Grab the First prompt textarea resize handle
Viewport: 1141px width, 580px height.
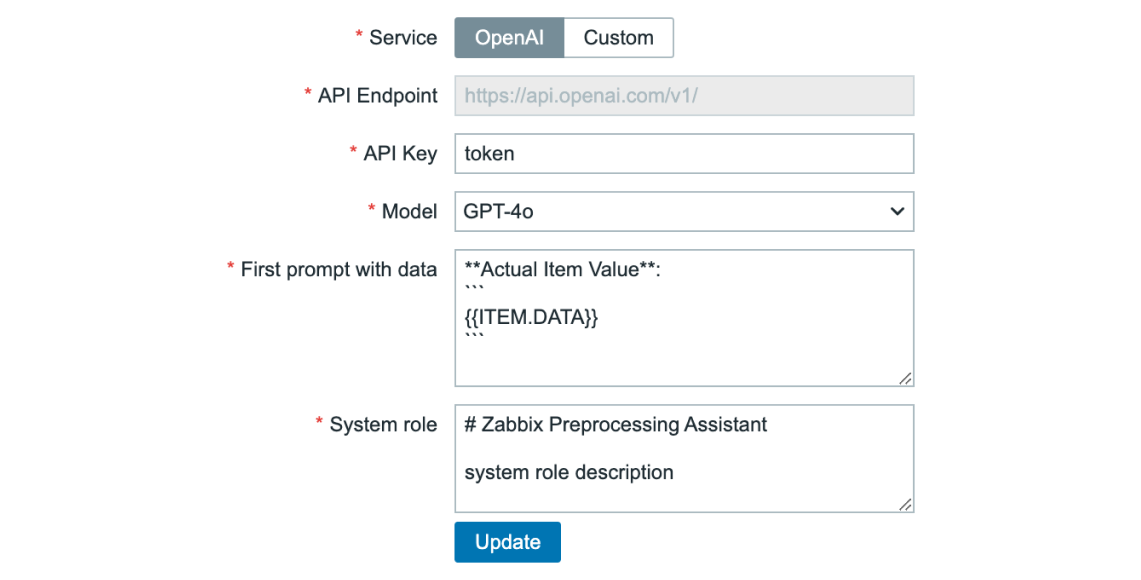[x=905, y=378]
